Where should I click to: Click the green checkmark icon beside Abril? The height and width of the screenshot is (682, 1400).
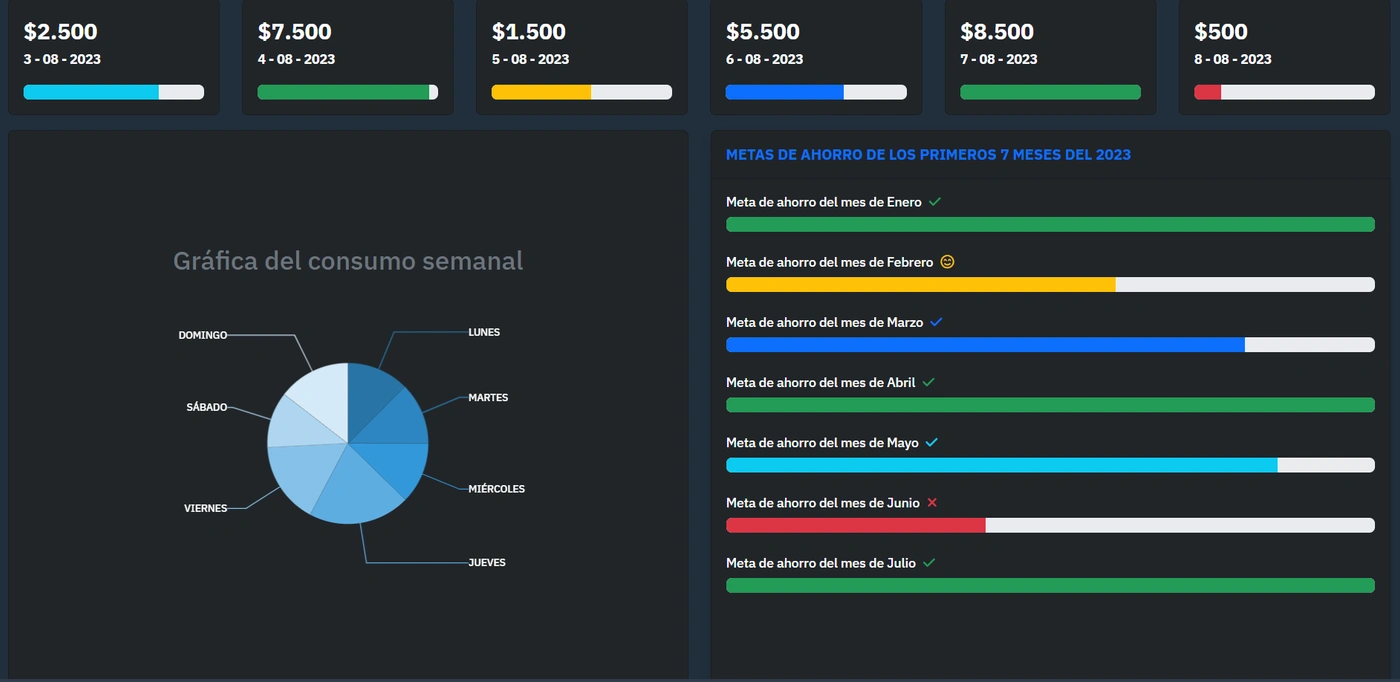click(929, 382)
